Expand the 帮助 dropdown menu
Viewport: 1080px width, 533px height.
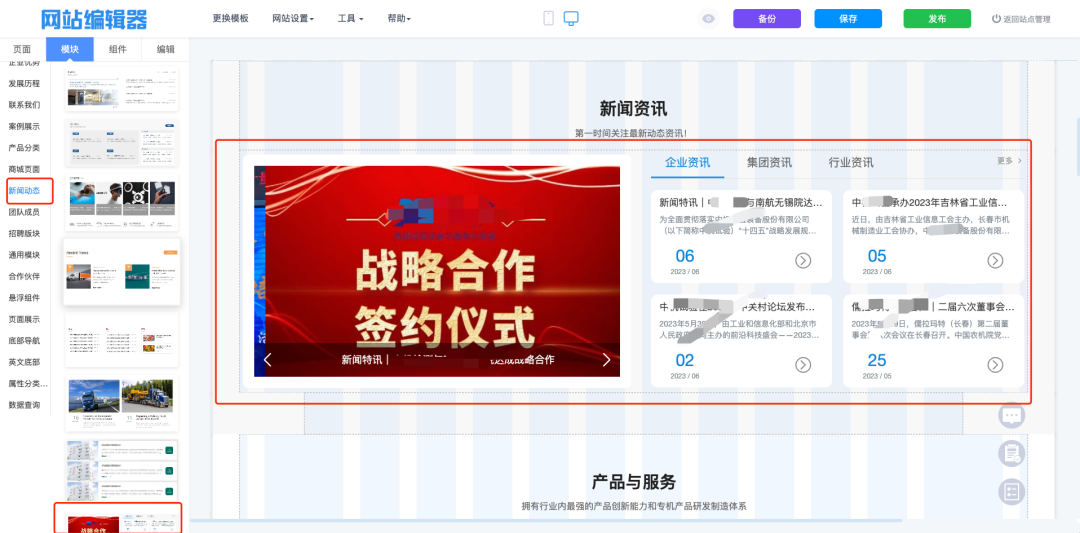point(399,19)
